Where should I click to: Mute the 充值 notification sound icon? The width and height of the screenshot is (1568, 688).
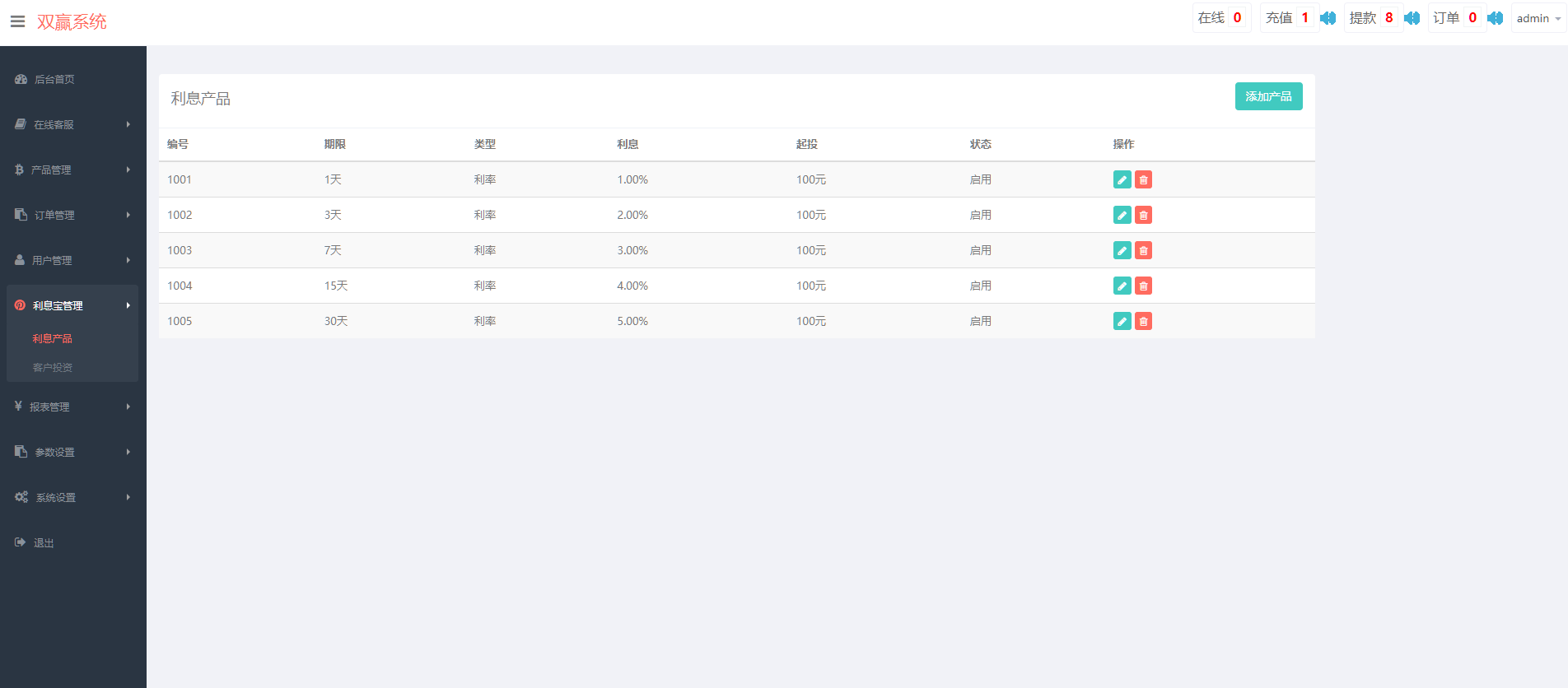coord(1328,18)
